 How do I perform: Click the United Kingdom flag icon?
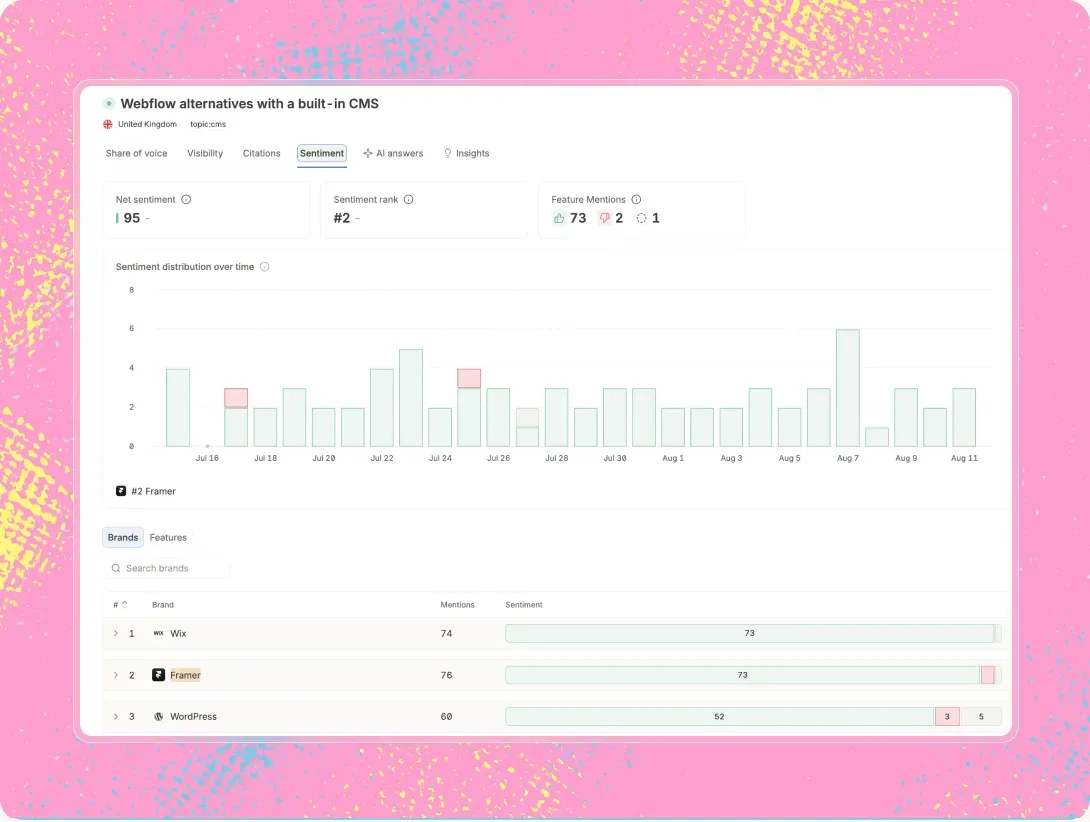coord(108,124)
